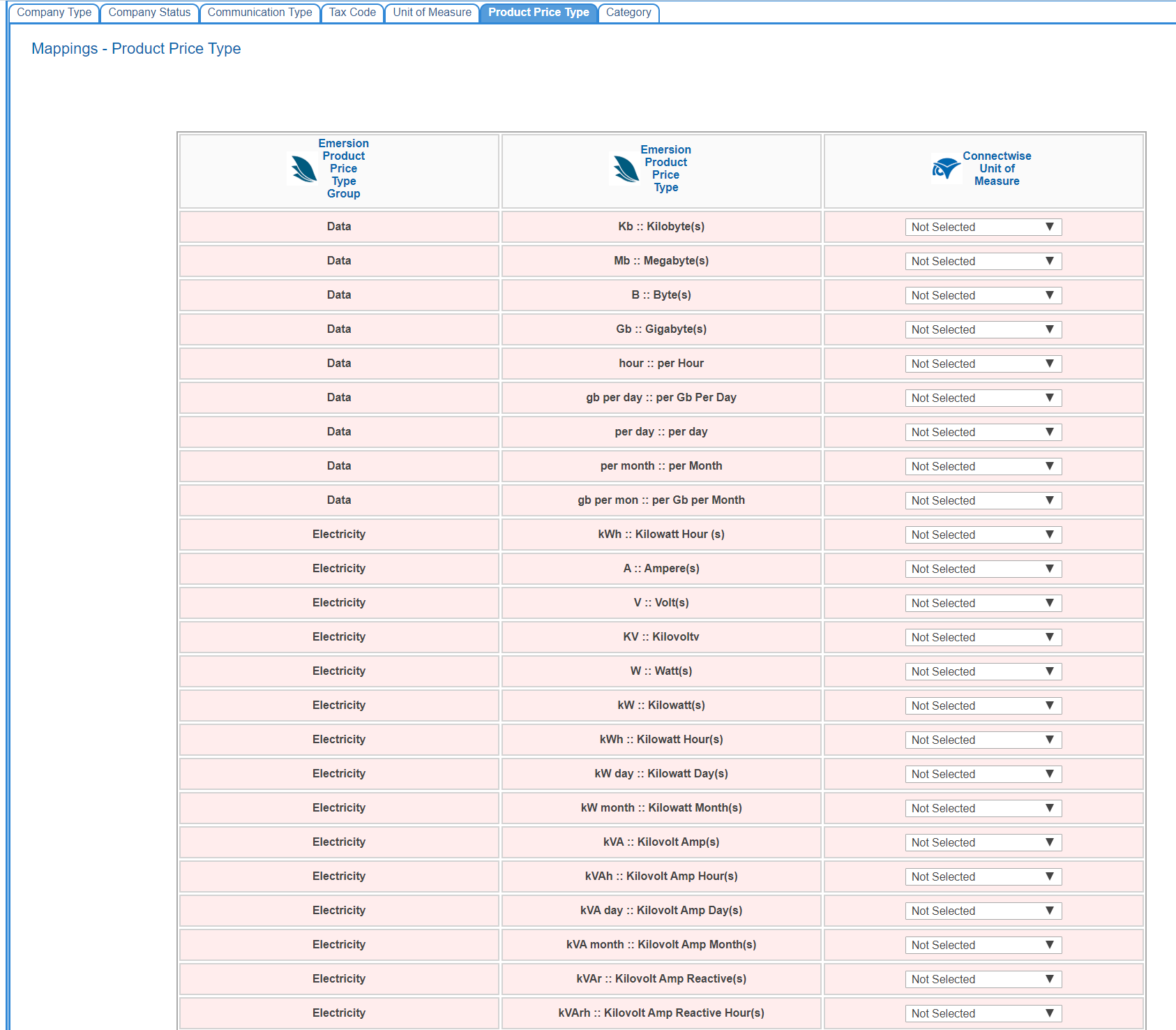Click the Connectwise Unit of Measure header text

point(997,169)
